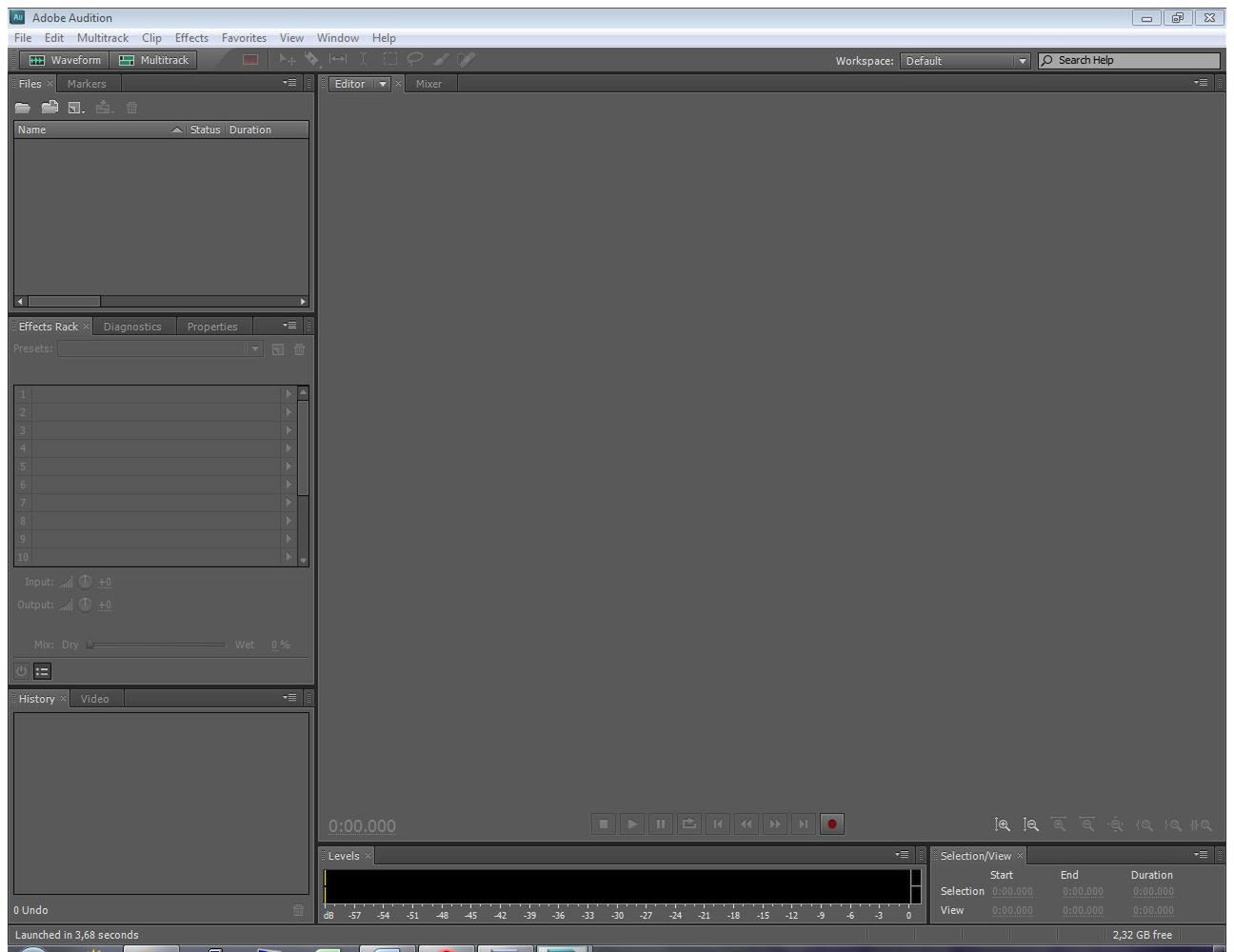Select the Move tool in toolbar
Image resolution: width=1234 pixels, height=952 pixels.
(x=287, y=59)
